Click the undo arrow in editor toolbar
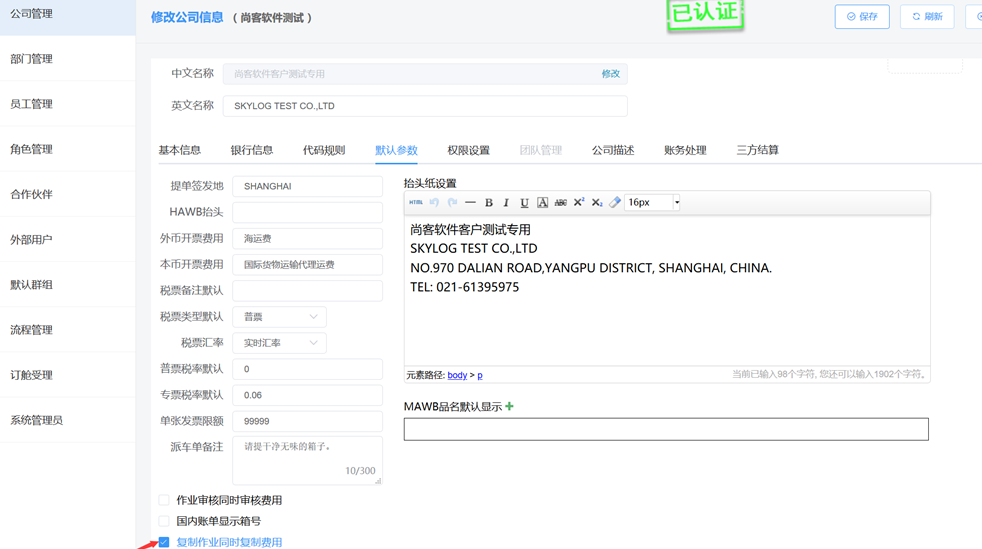The width and height of the screenshot is (982, 549). tap(434, 202)
